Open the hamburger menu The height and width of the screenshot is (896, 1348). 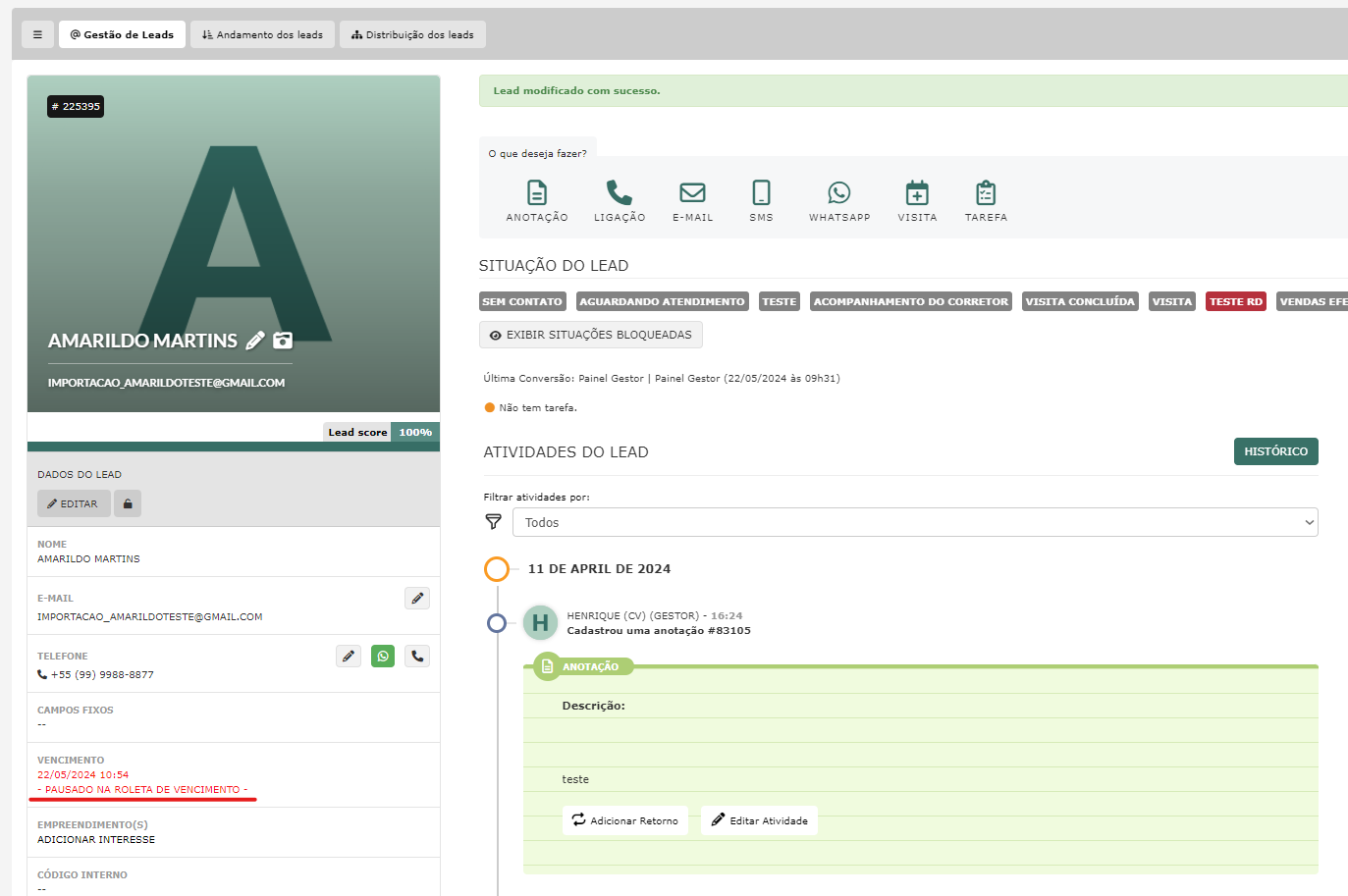(x=37, y=34)
